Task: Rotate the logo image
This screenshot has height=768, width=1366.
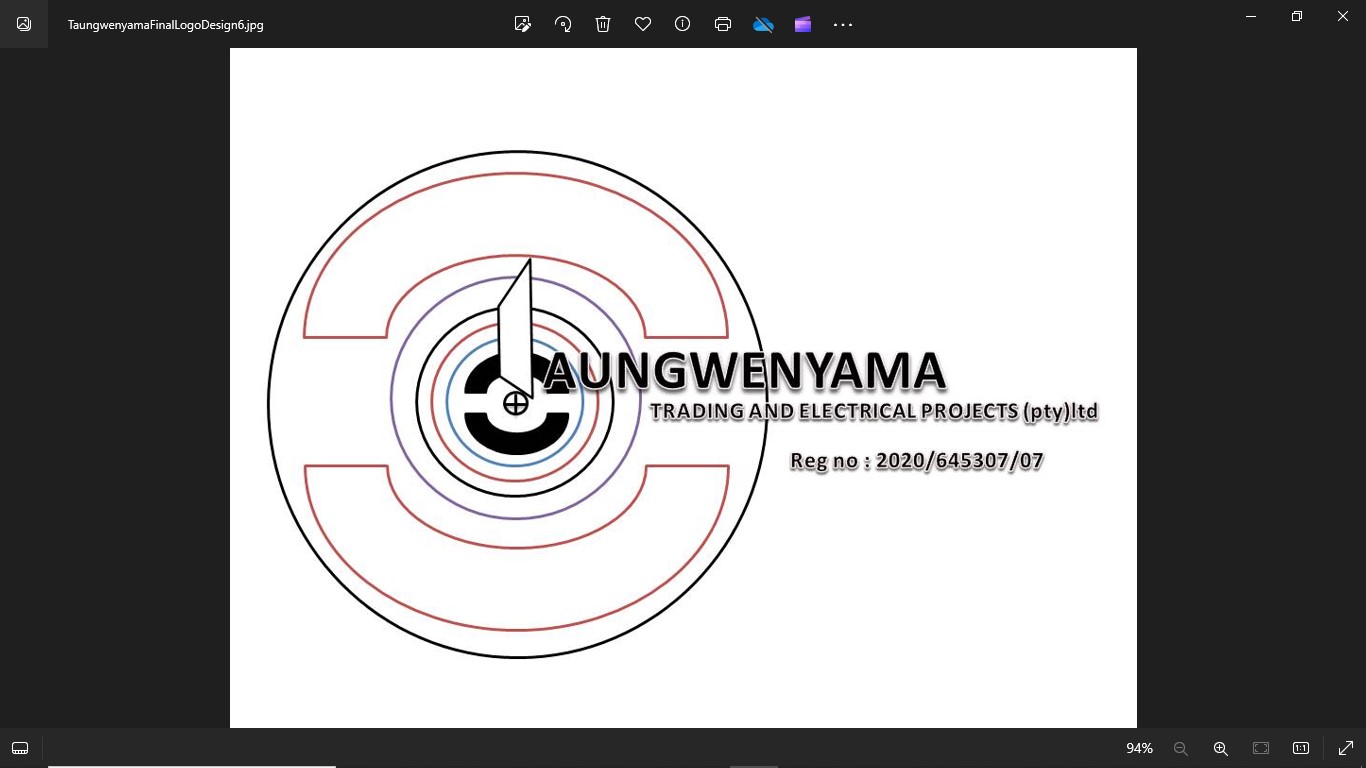Action: pos(563,24)
